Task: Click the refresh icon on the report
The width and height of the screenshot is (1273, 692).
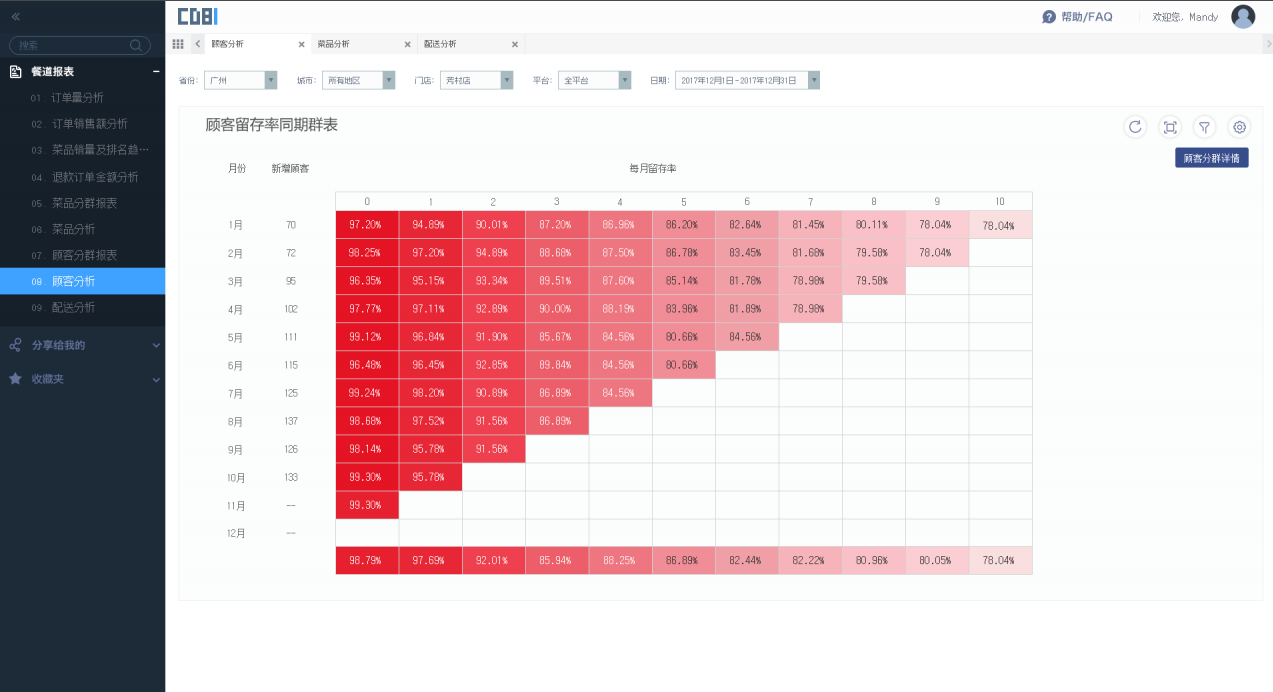Action: pos(1134,127)
